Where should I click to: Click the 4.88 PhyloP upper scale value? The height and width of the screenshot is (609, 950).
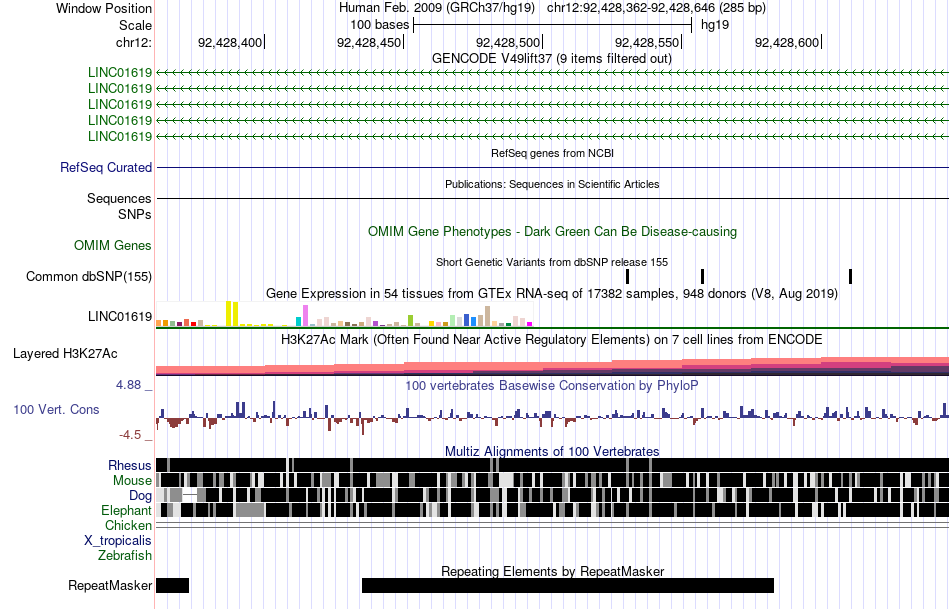128,385
